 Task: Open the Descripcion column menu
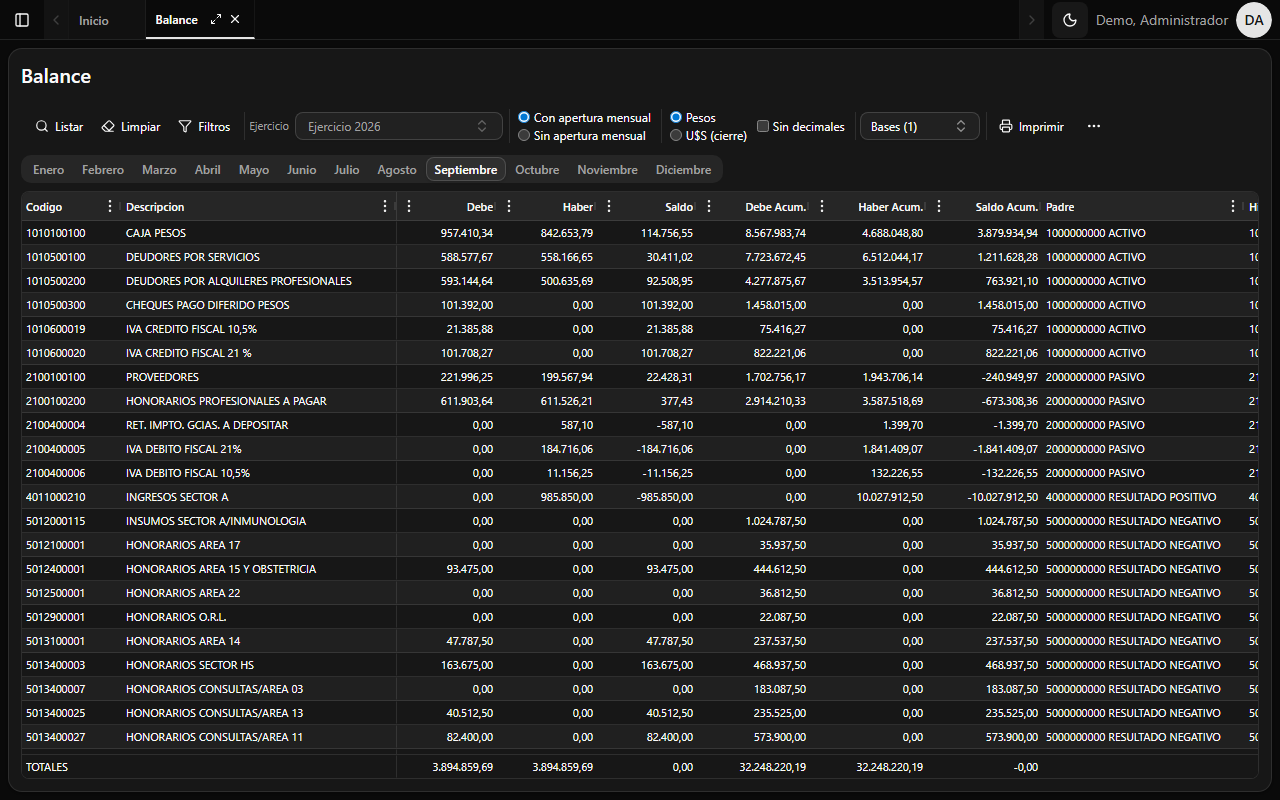(386, 207)
